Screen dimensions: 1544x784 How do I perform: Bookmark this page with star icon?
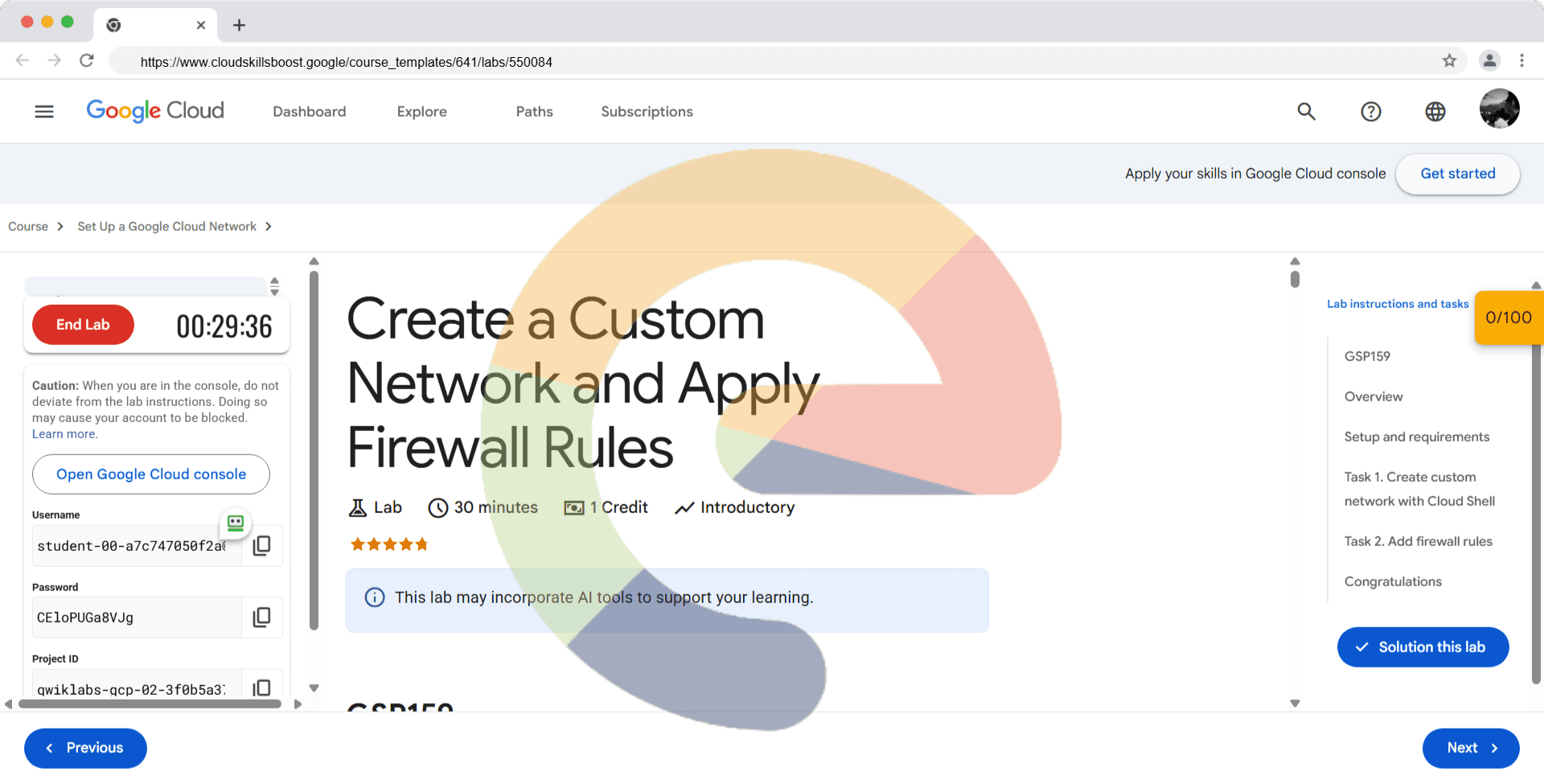pos(1449,61)
